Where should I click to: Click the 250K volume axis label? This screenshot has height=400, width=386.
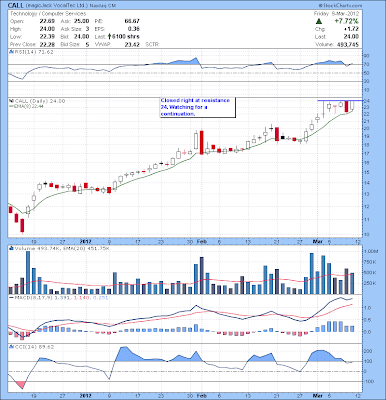[371, 283]
